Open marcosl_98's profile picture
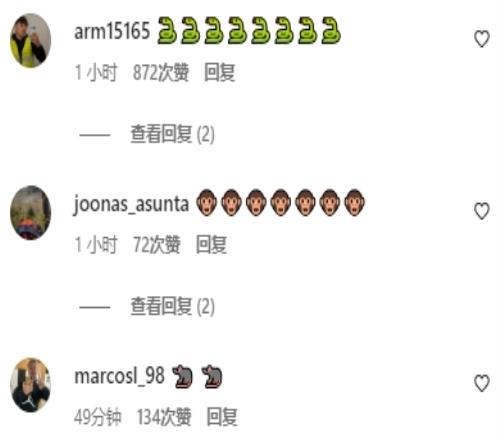The height and width of the screenshot is (440, 500). (x=31, y=385)
